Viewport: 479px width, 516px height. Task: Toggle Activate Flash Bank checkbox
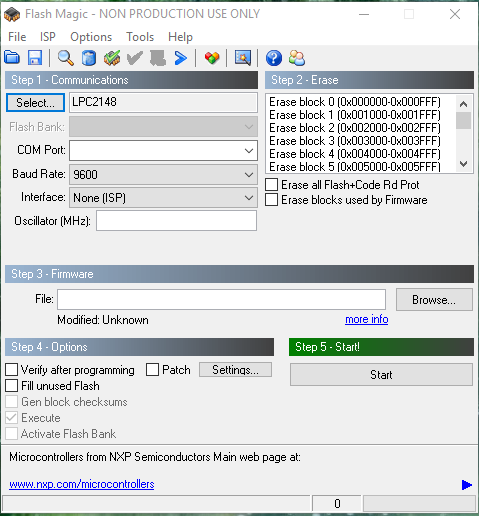tap(12, 433)
